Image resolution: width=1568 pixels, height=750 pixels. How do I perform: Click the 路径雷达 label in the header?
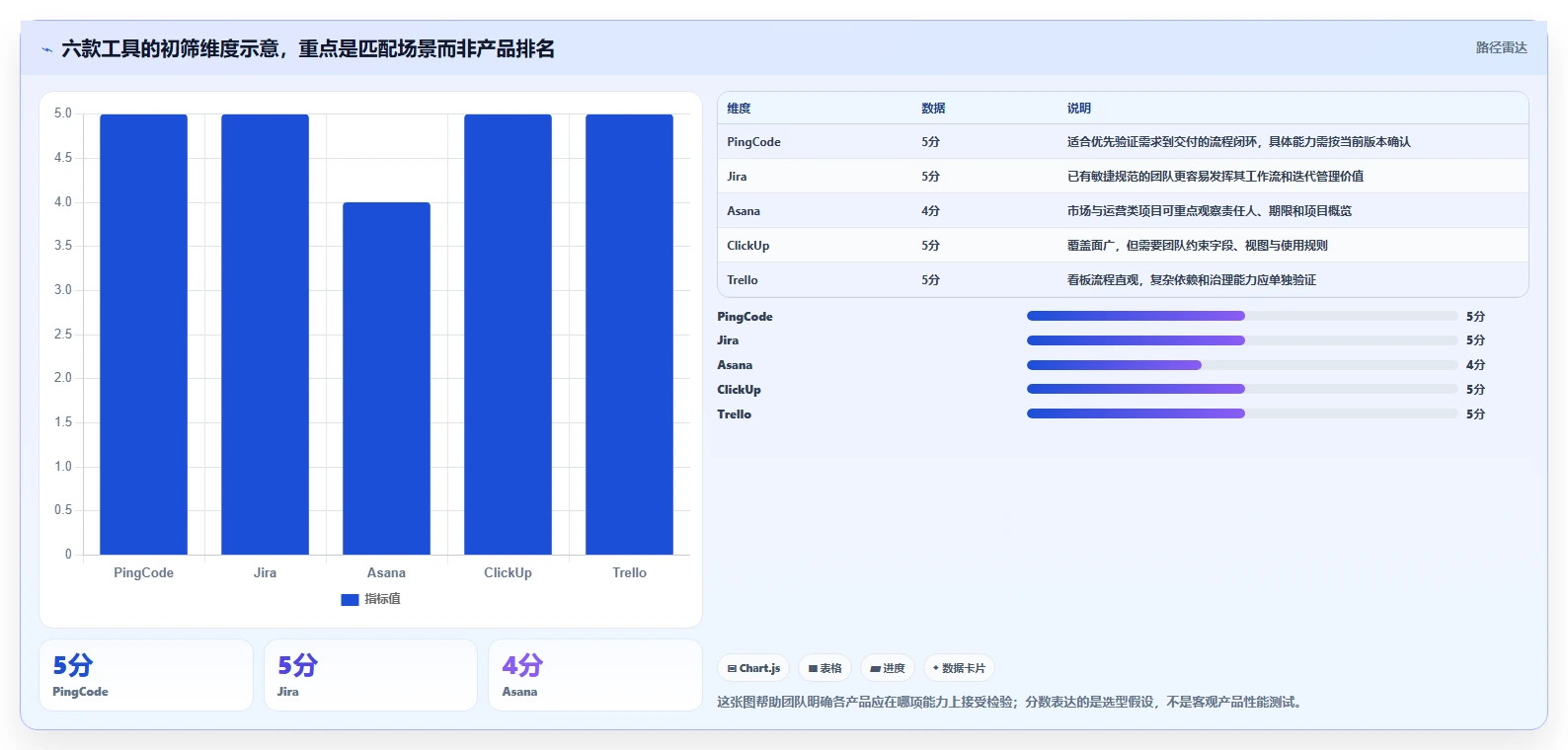pyautogui.click(x=1501, y=47)
